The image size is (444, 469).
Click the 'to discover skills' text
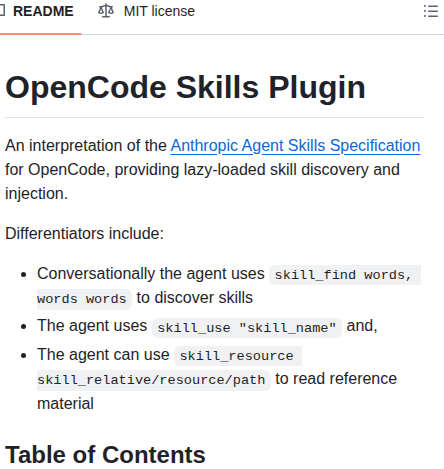pos(195,297)
